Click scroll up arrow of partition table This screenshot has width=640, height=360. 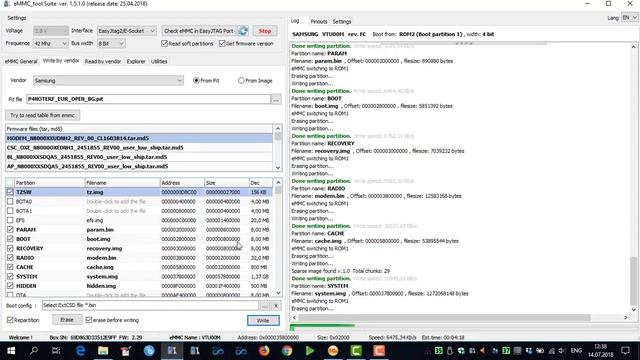point(278,182)
